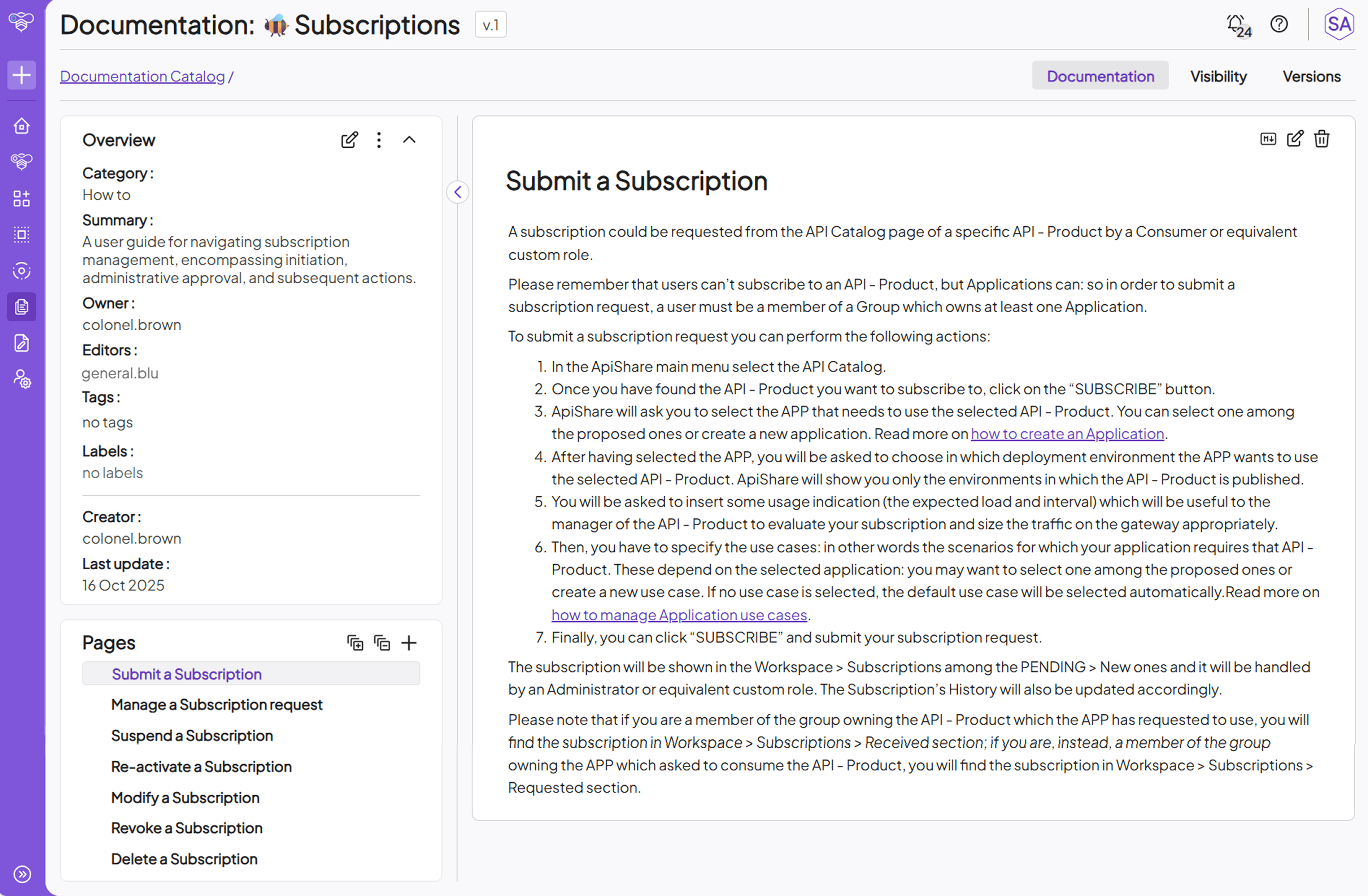Viewport: 1368px width, 896px height.
Task: Open the SA user avatar menu
Action: (x=1339, y=25)
